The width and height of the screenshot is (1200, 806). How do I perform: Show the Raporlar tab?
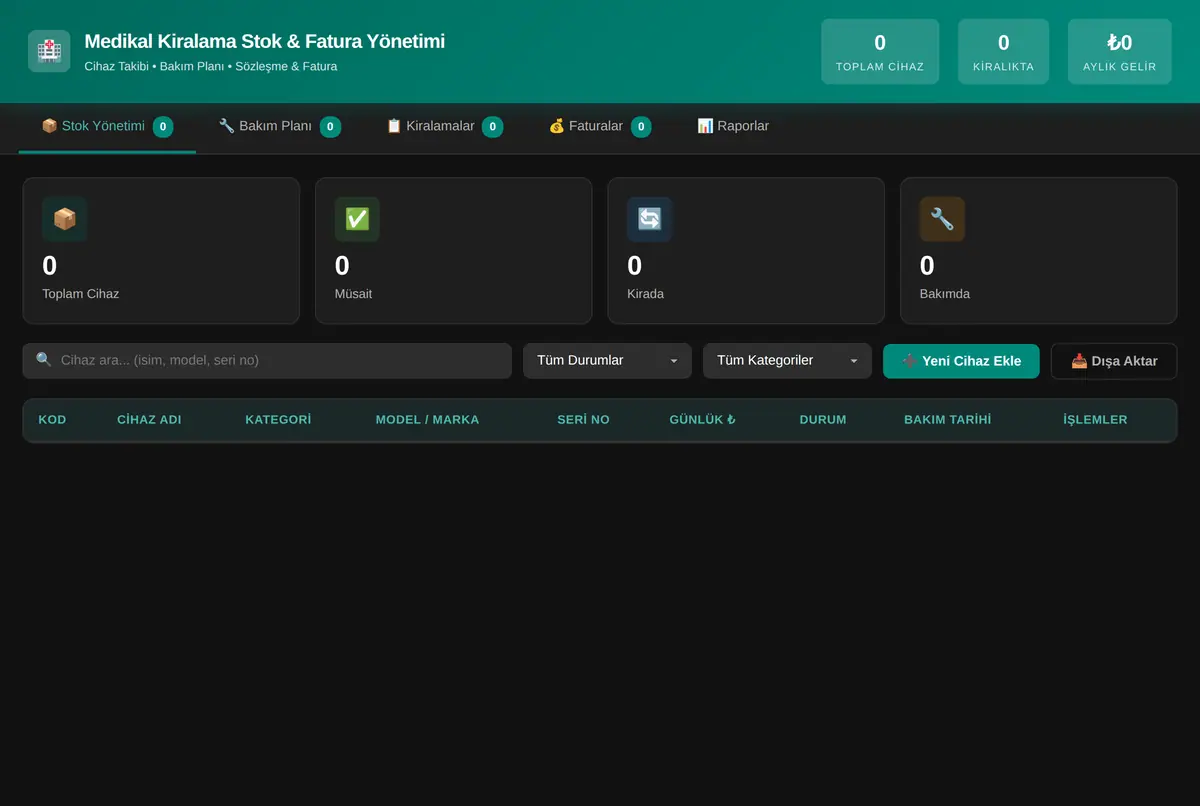(x=733, y=127)
